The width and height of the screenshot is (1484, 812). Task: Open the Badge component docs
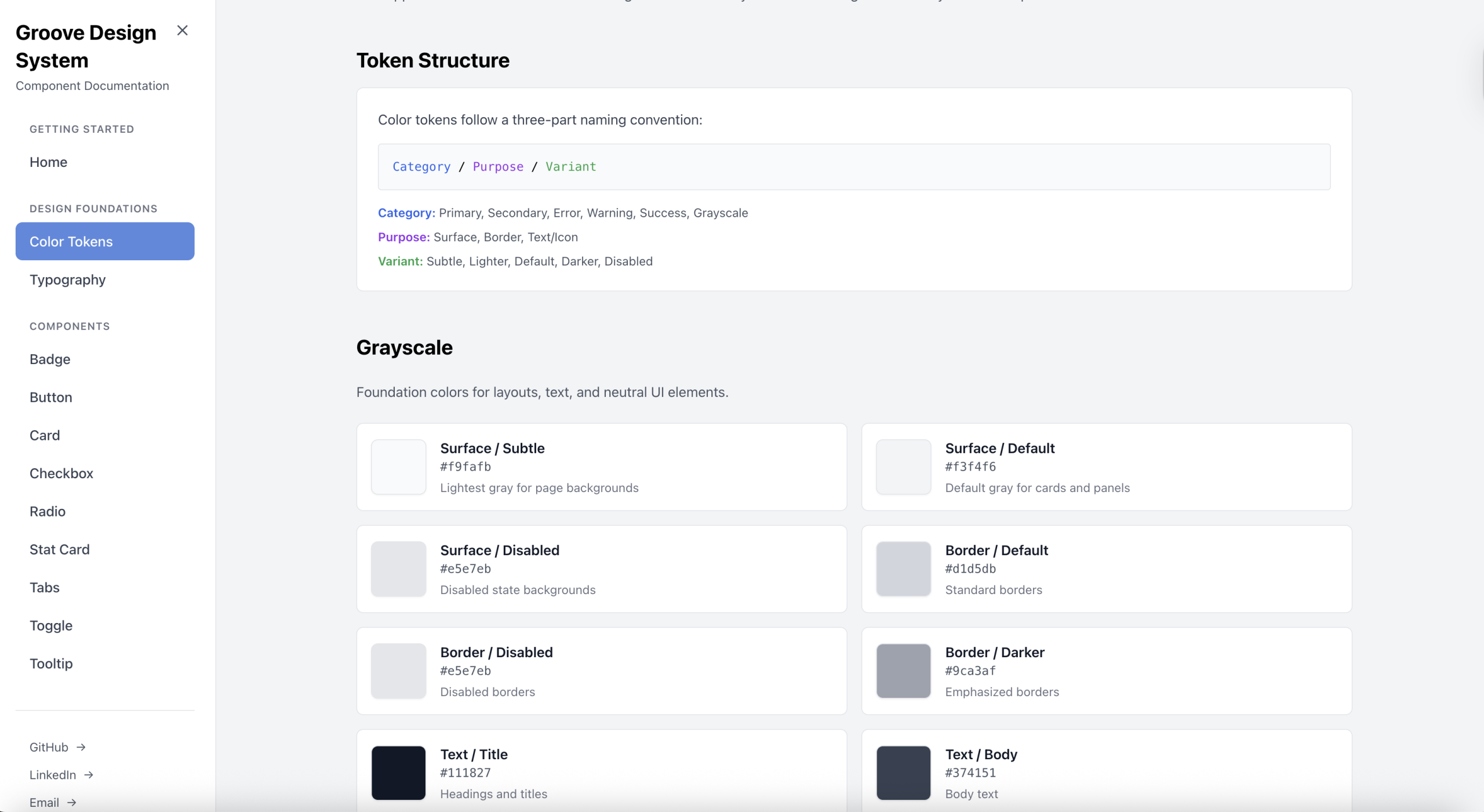click(x=50, y=359)
